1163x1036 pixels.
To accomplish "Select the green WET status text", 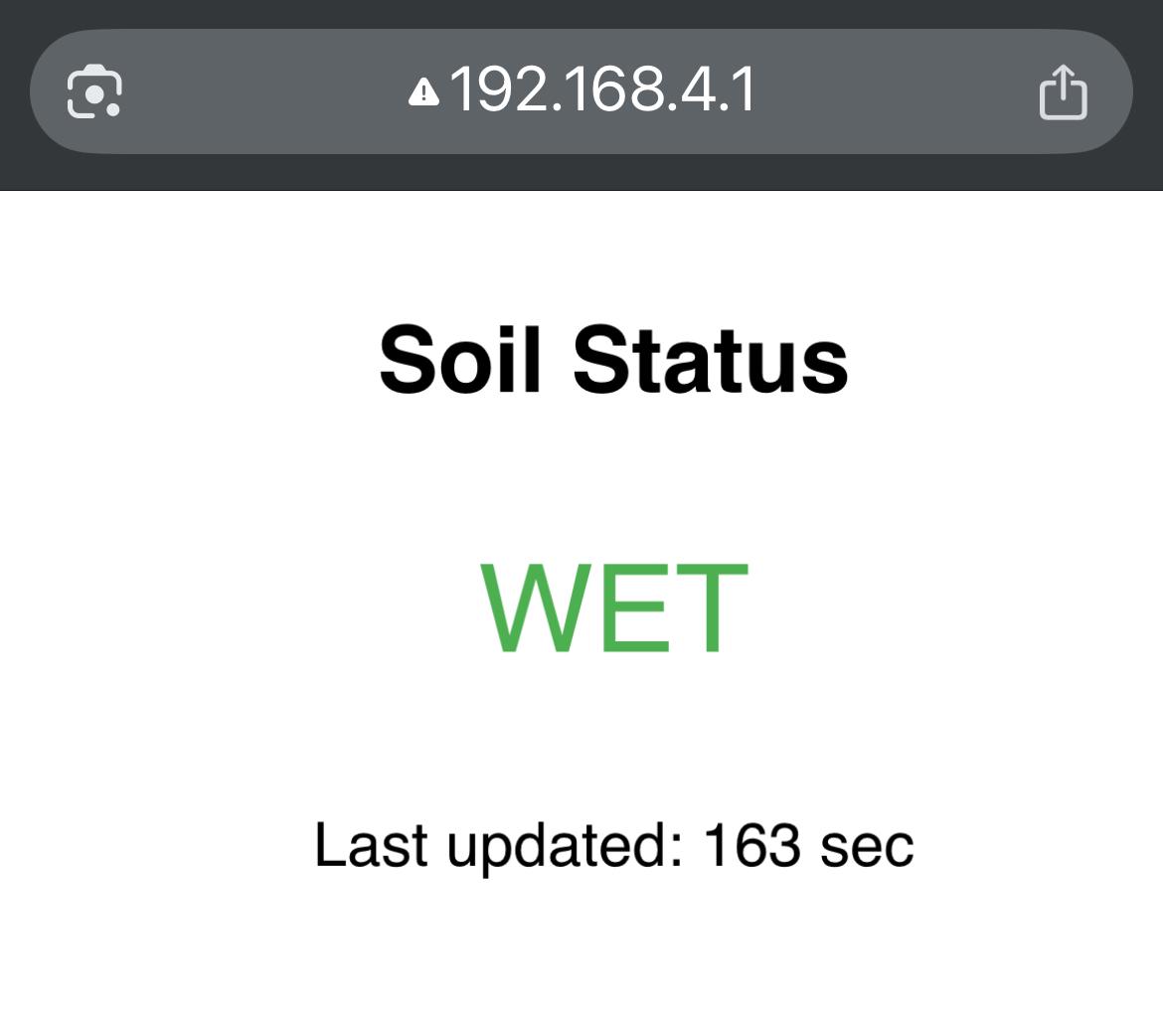I will pyautogui.click(x=614, y=607).
